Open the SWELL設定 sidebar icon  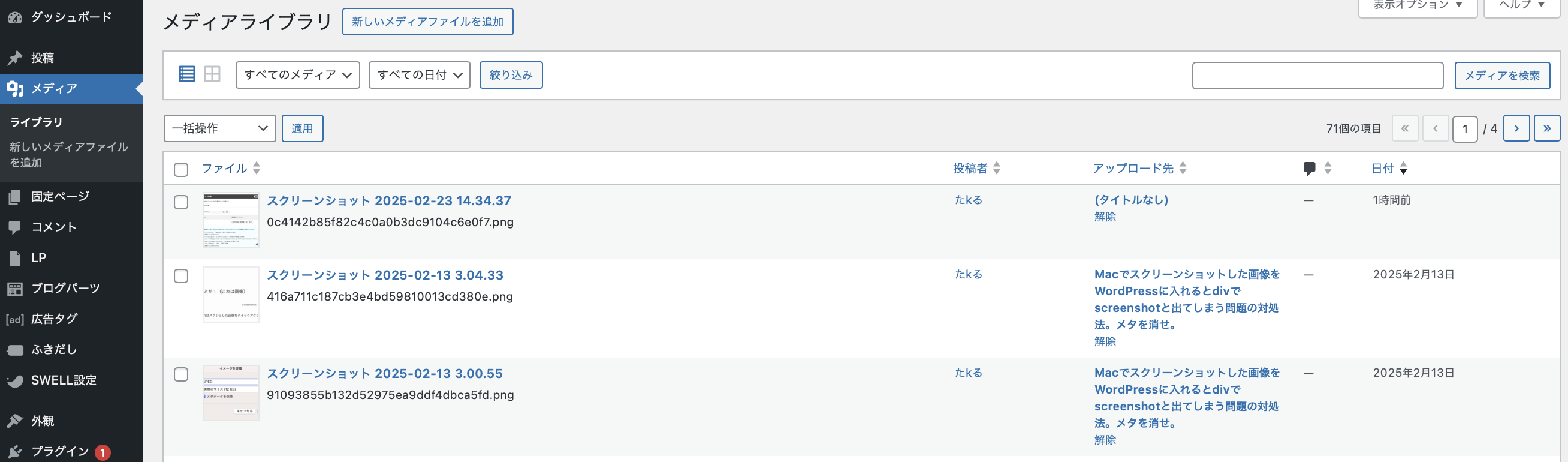tap(14, 380)
